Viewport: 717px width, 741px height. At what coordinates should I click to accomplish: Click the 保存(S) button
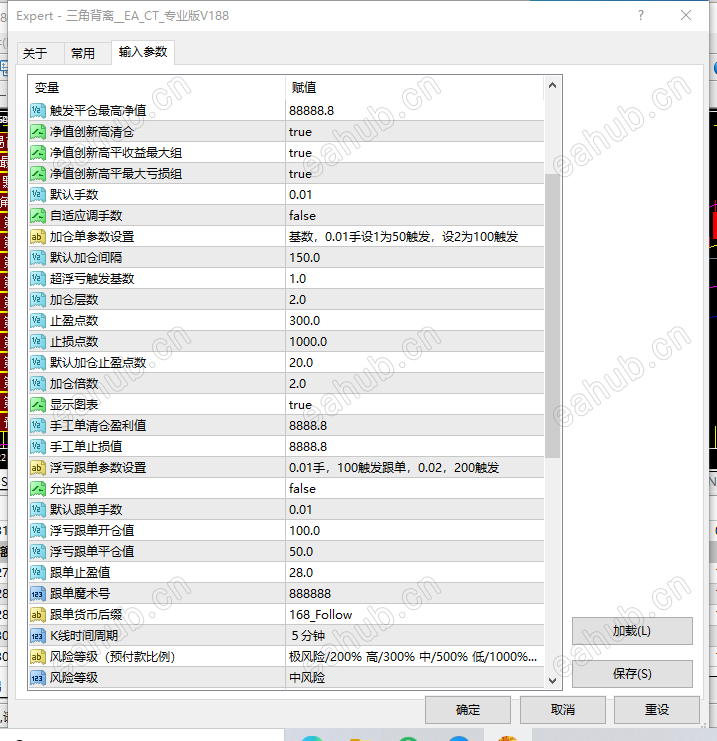632,674
